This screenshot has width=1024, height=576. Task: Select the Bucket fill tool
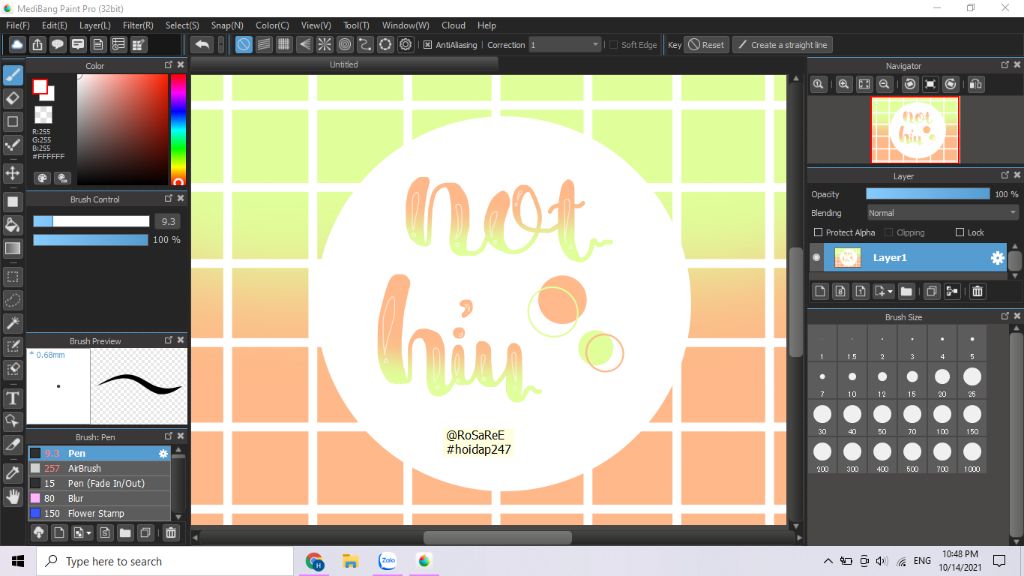13,225
